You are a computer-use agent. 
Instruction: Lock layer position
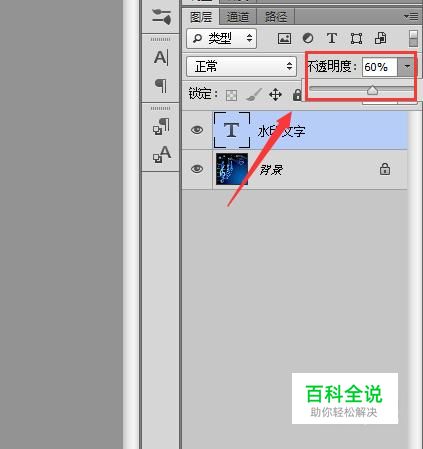(x=275, y=95)
